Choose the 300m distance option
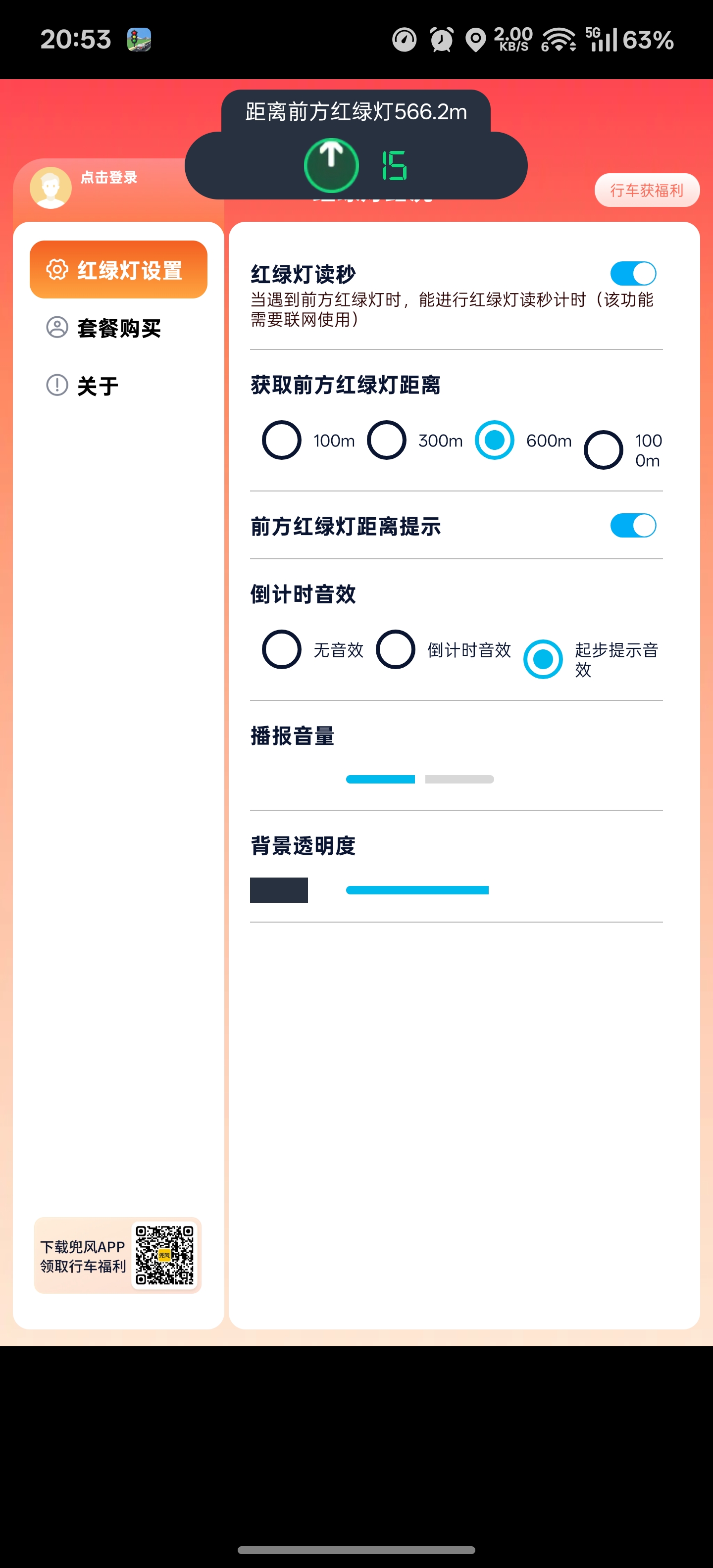This screenshot has height=1568, width=713. click(387, 440)
